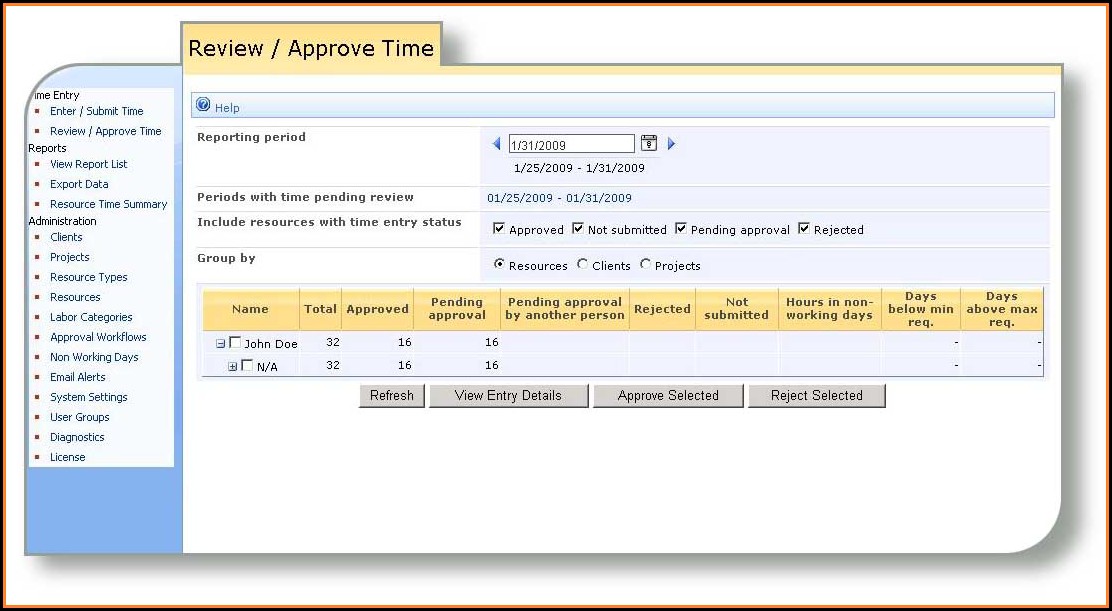The height and width of the screenshot is (611, 1112).
Task: Collapse the John Doe row
Action: (x=221, y=343)
